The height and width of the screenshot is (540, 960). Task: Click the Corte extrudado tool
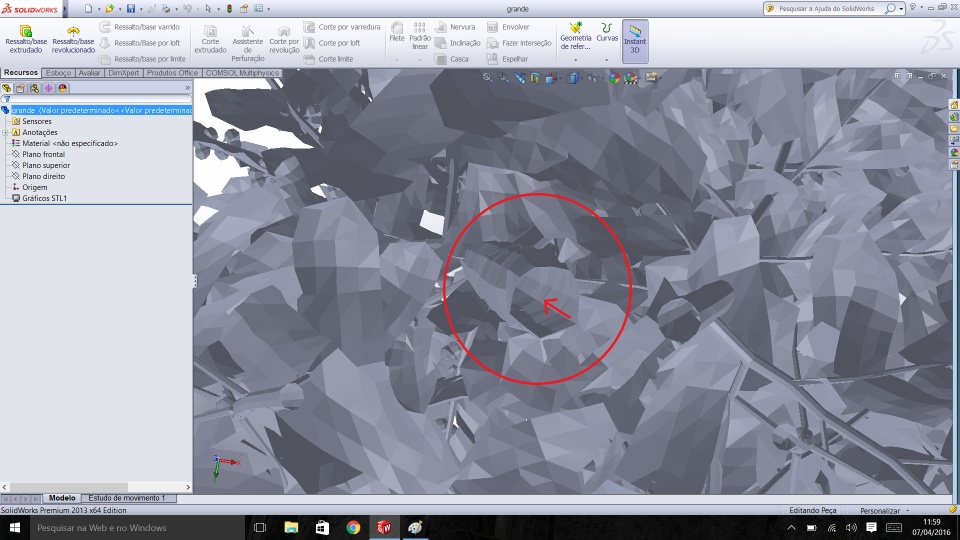[210, 40]
